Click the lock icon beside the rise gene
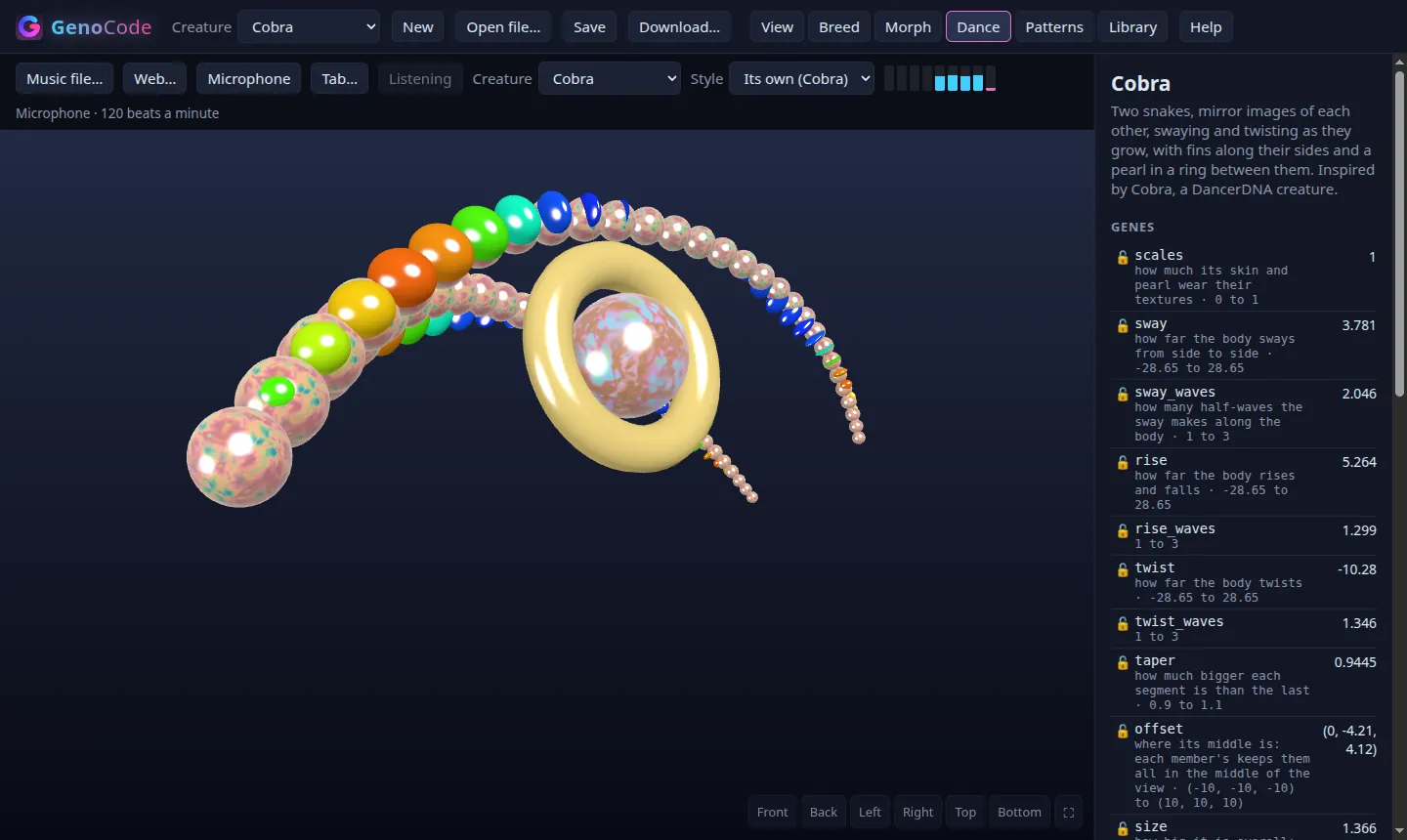 click(1123, 462)
